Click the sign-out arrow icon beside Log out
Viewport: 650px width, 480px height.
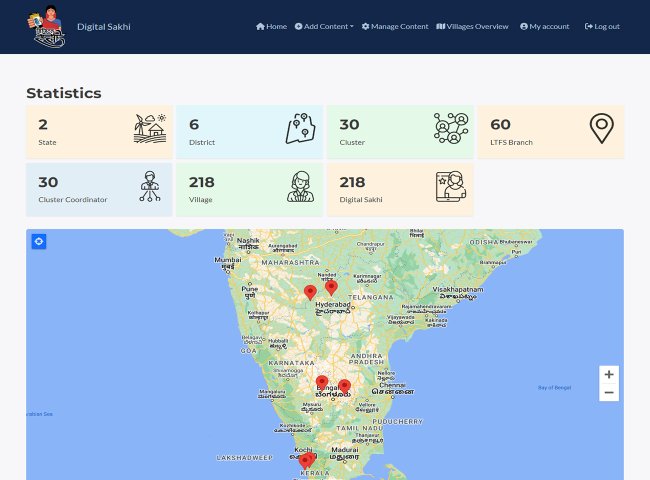[589, 27]
